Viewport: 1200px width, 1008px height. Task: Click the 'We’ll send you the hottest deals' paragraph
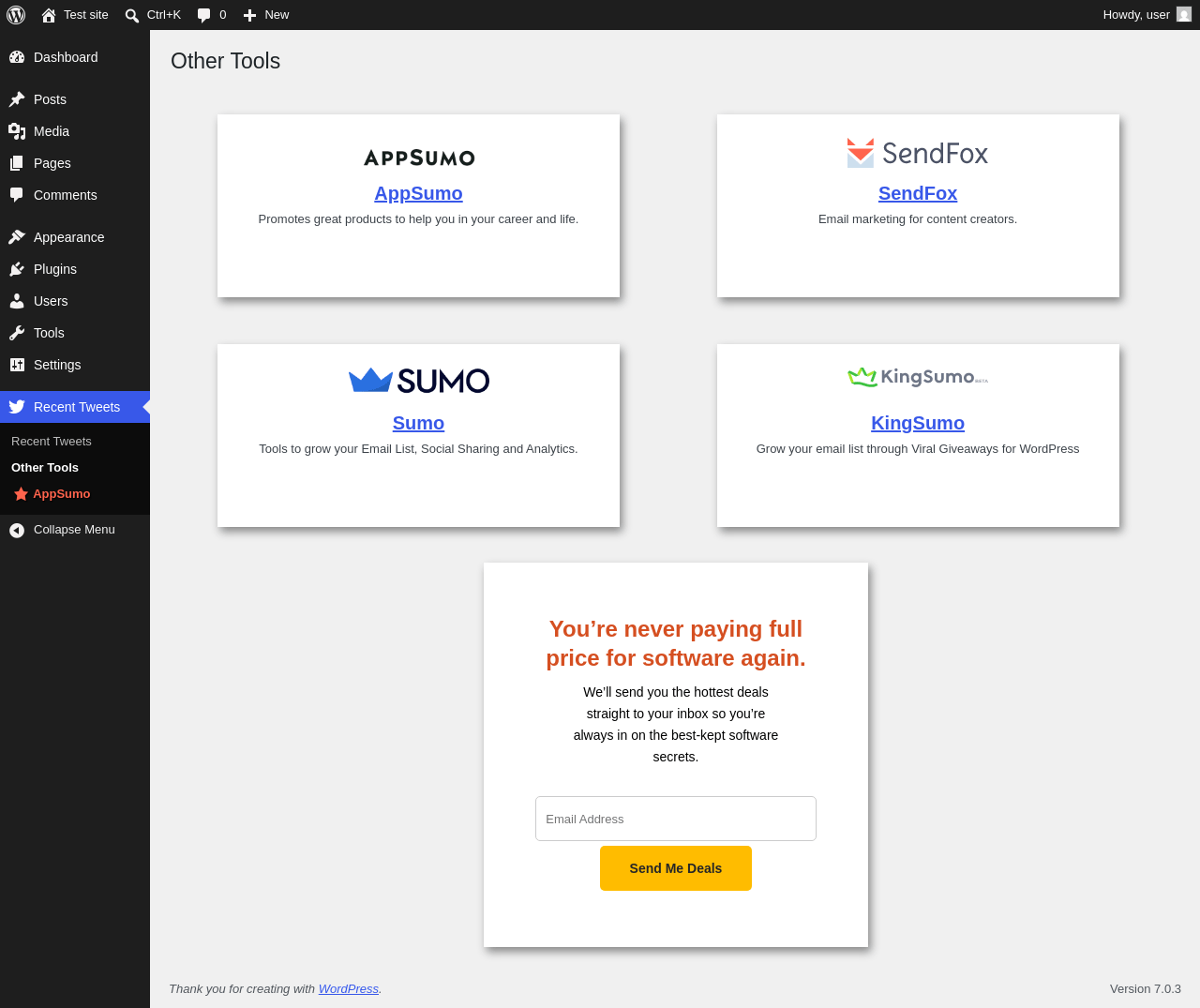tap(676, 725)
